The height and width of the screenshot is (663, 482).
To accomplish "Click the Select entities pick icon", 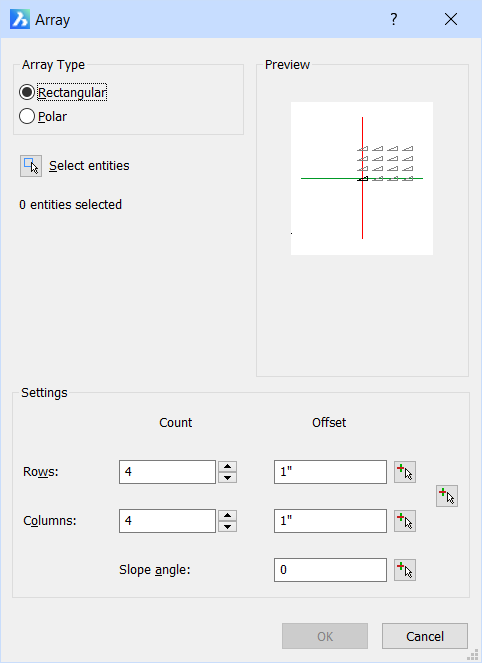I will pos(31,166).
